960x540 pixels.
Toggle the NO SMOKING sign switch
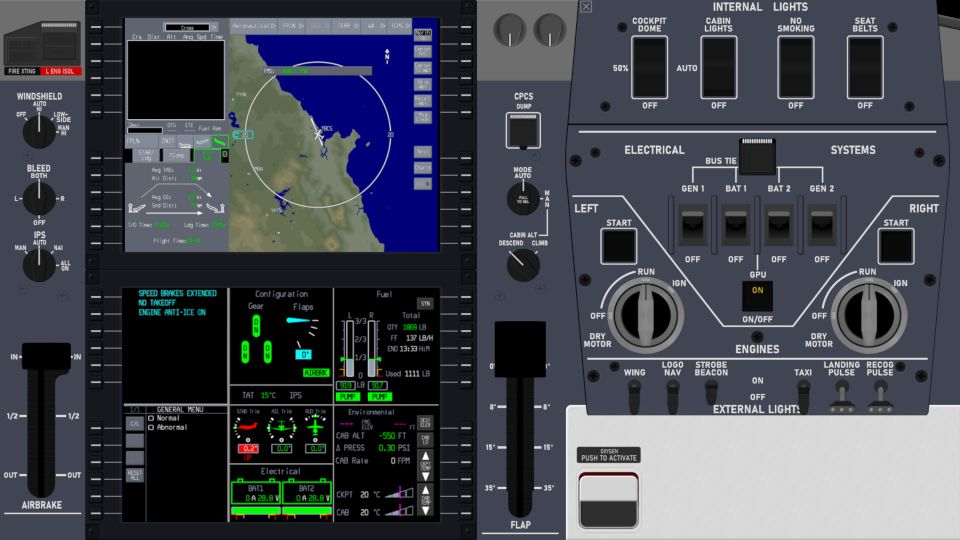pos(795,67)
